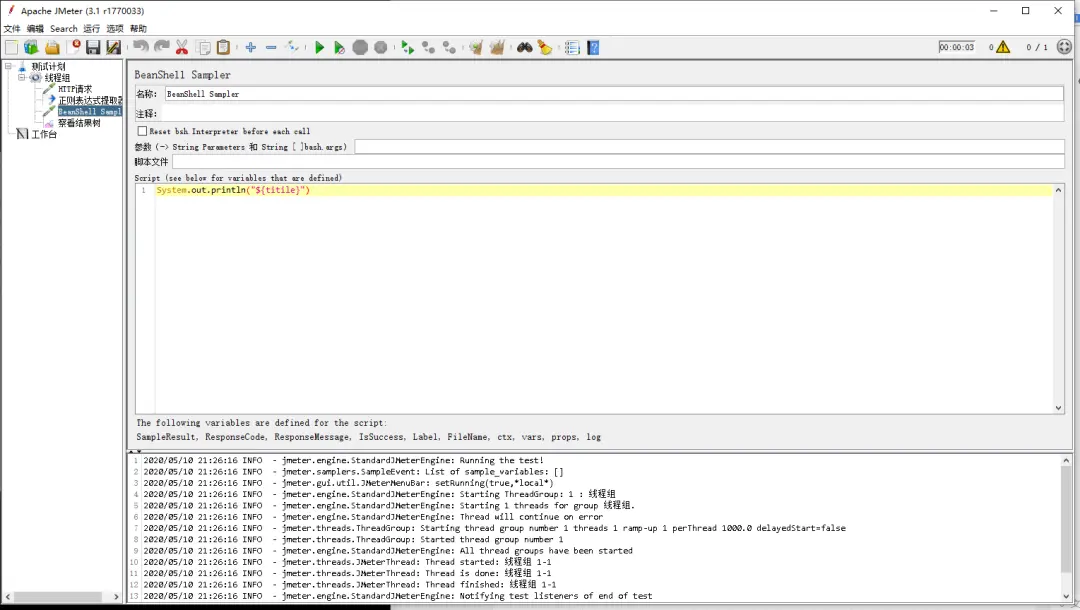Click the elapsed time 00:00:03 display

[x=957, y=47]
